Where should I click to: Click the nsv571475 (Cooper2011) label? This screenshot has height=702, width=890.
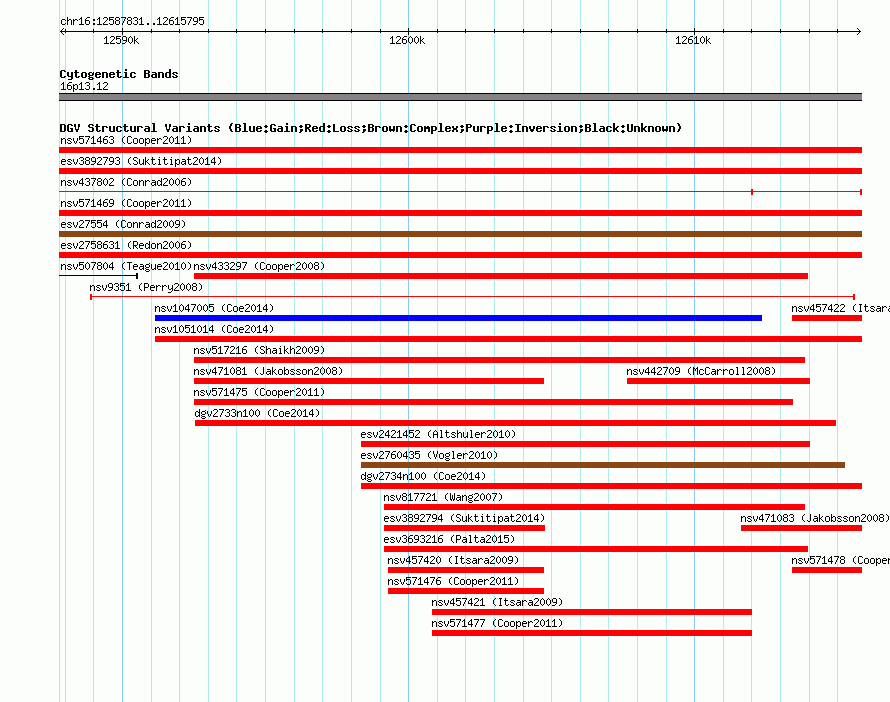point(259,392)
